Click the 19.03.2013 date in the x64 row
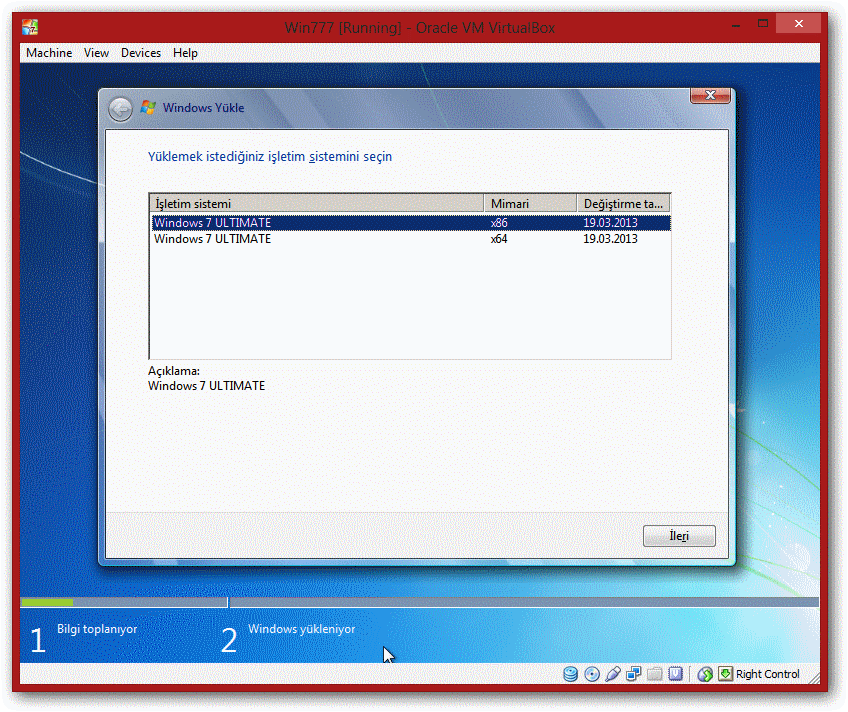The width and height of the screenshot is (848, 712). (610, 239)
